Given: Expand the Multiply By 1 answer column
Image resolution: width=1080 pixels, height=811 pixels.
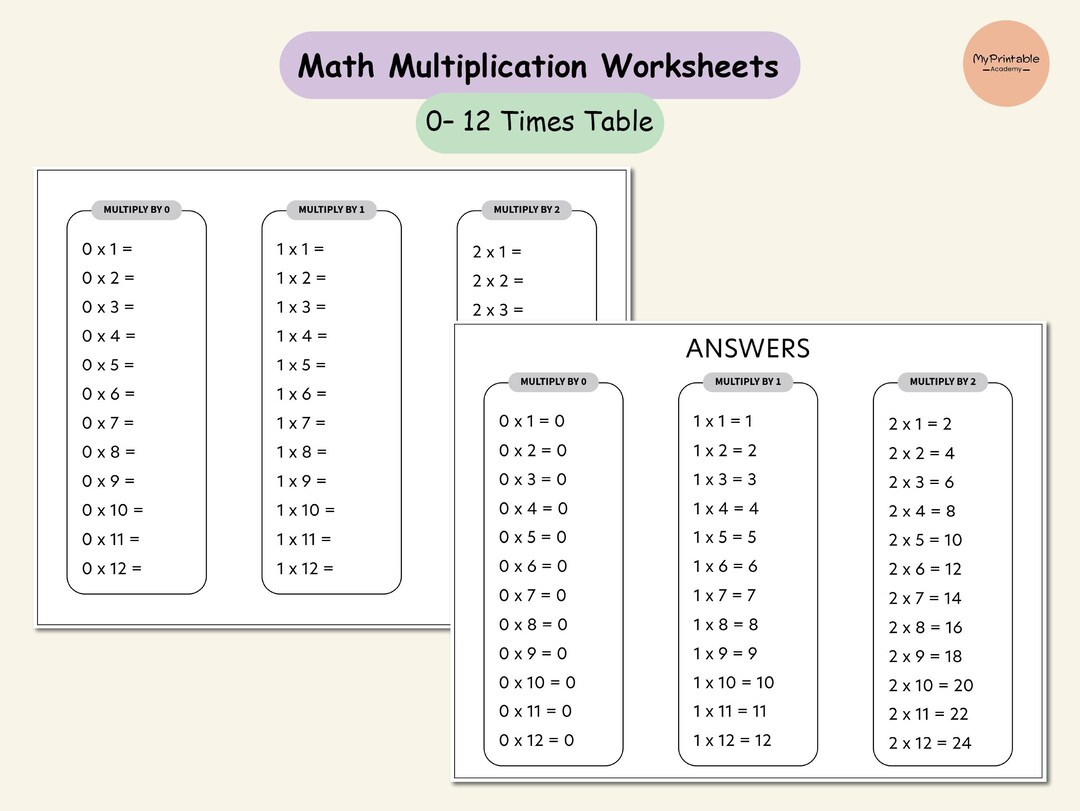Looking at the screenshot, I should tap(747, 580).
